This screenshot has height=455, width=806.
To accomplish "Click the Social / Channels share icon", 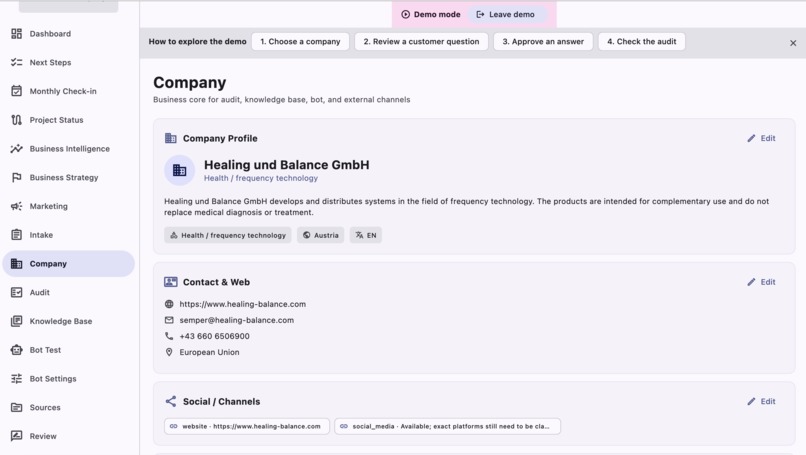I will (171, 402).
